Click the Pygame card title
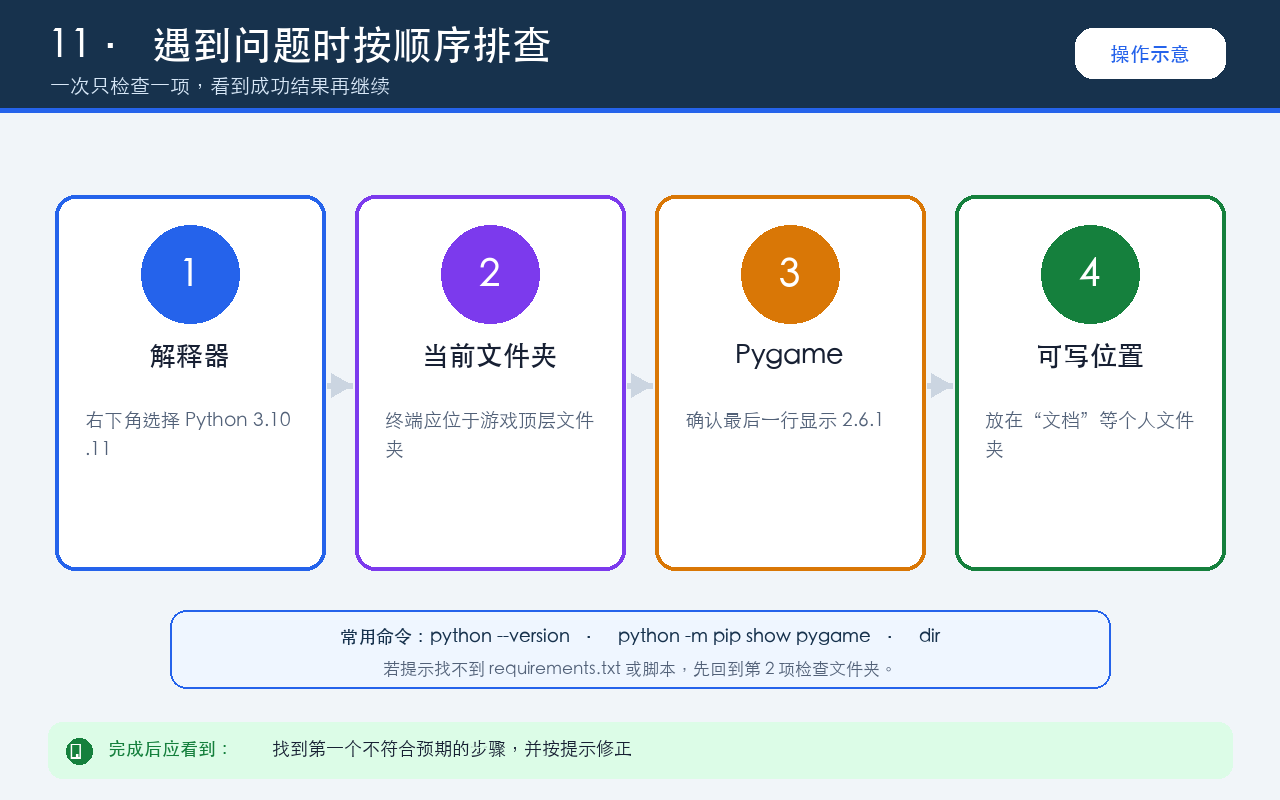 789,355
